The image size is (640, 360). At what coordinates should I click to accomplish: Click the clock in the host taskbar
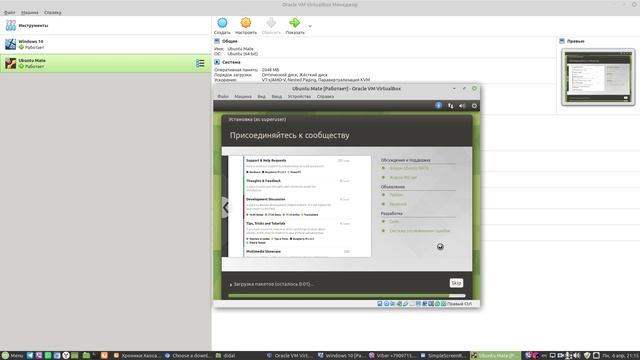click(620, 356)
